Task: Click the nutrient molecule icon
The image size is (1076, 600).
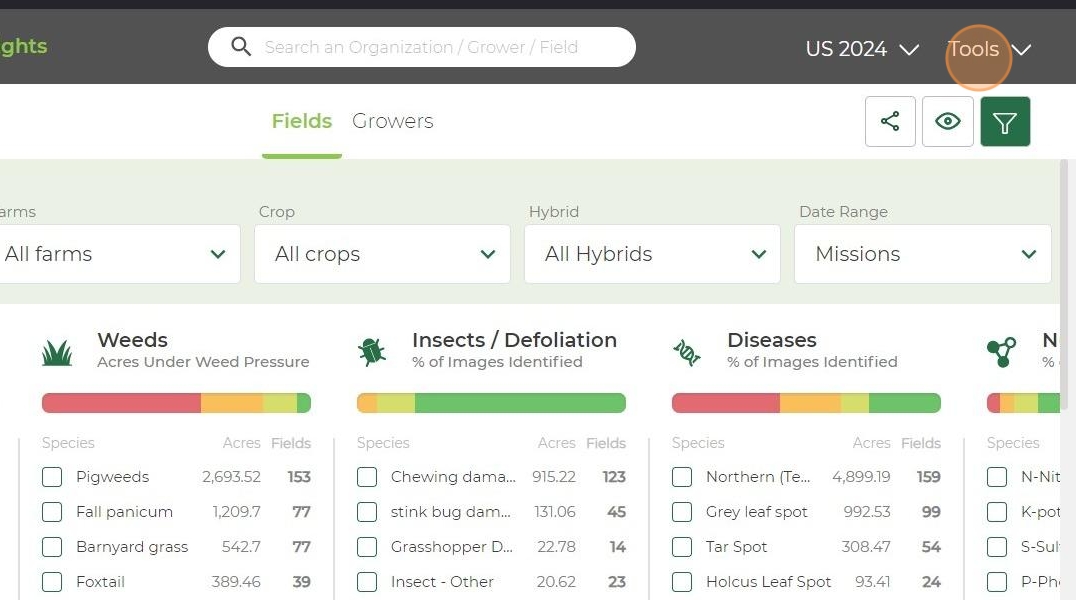Action: pyautogui.click(x=1001, y=351)
